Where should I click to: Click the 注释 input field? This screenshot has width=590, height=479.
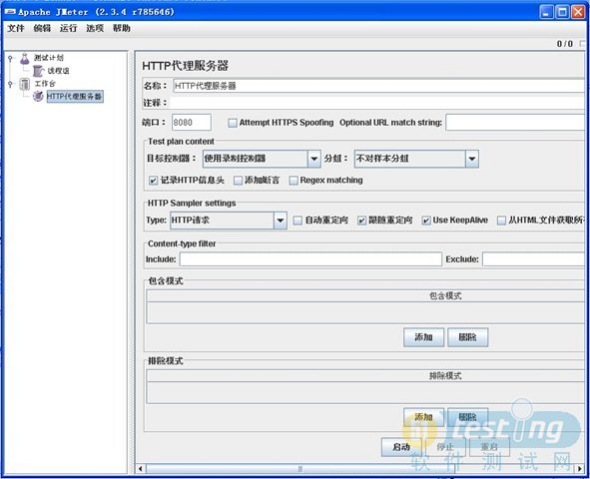[x=377, y=103]
